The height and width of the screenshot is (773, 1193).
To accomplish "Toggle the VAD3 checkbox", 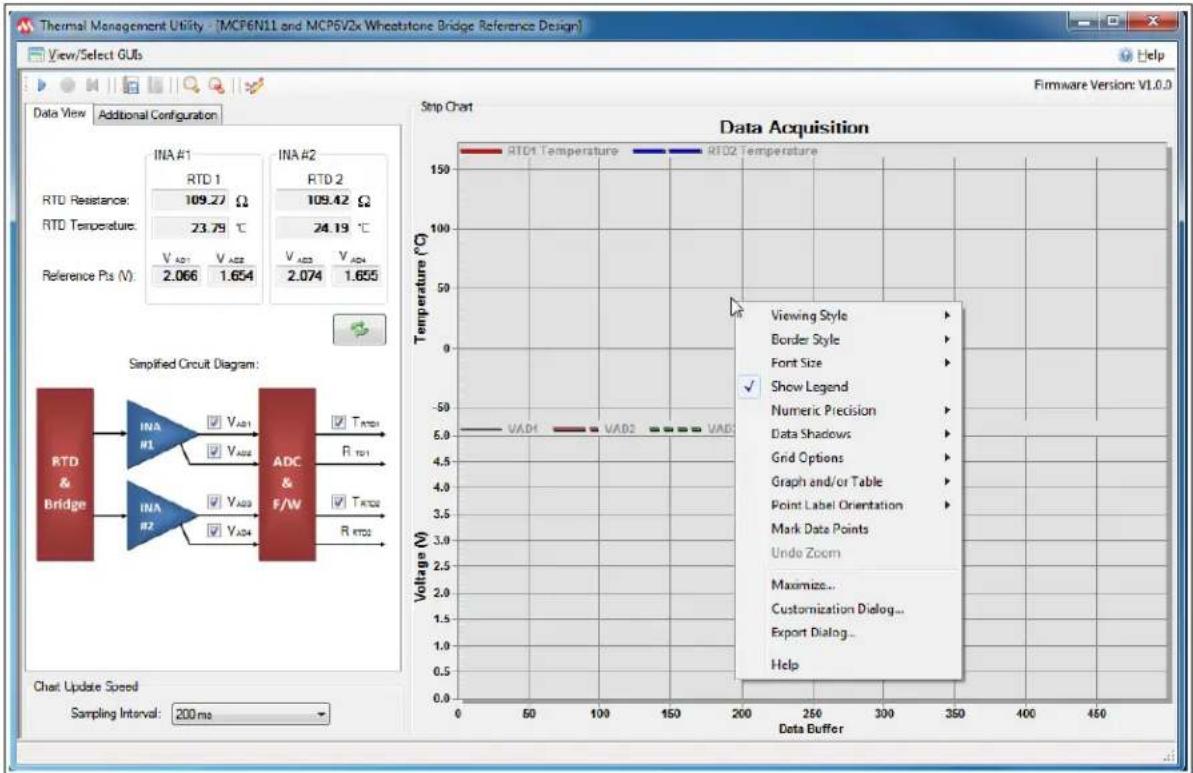I will tap(214, 501).
